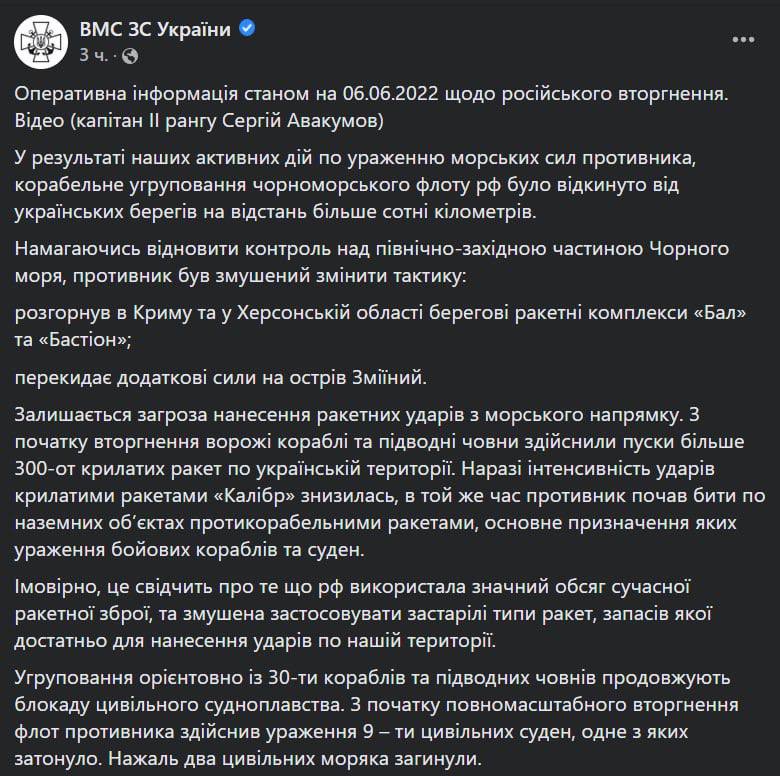The width and height of the screenshot is (780, 776).
Task: Click the "3 ч." post timestamp
Action: tap(93, 54)
